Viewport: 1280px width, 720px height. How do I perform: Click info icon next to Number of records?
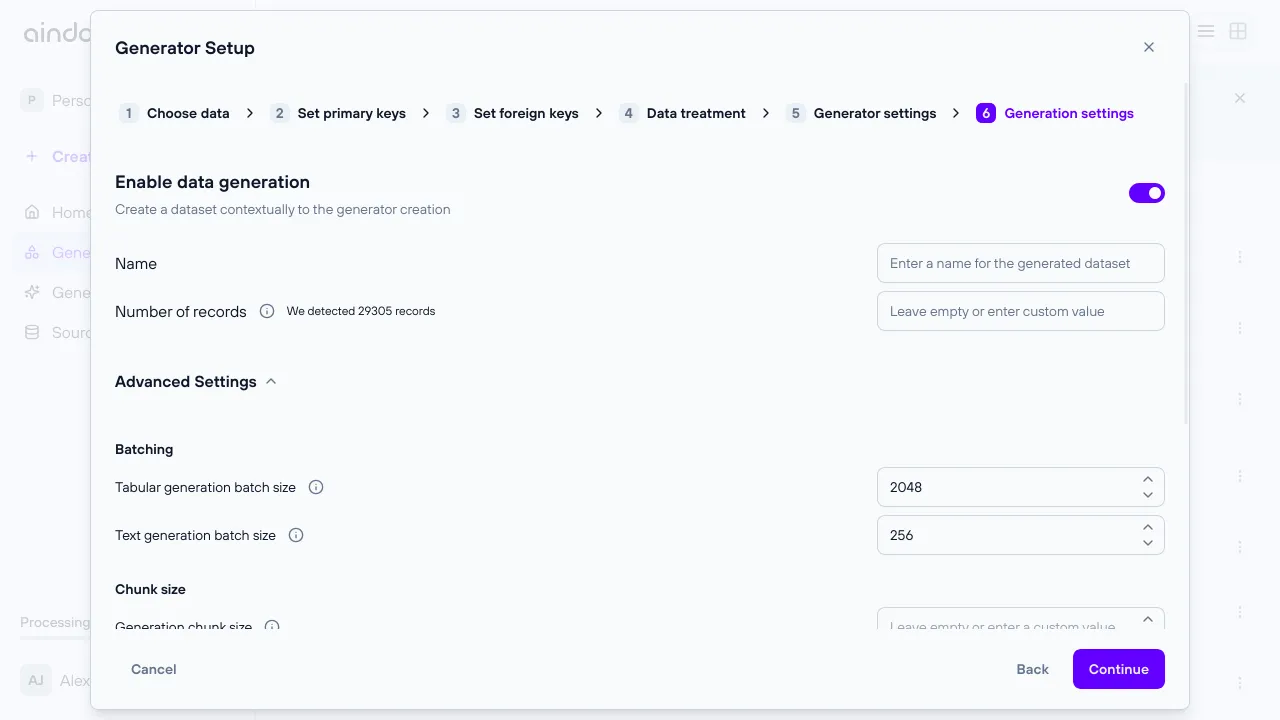tap(267, 311)
